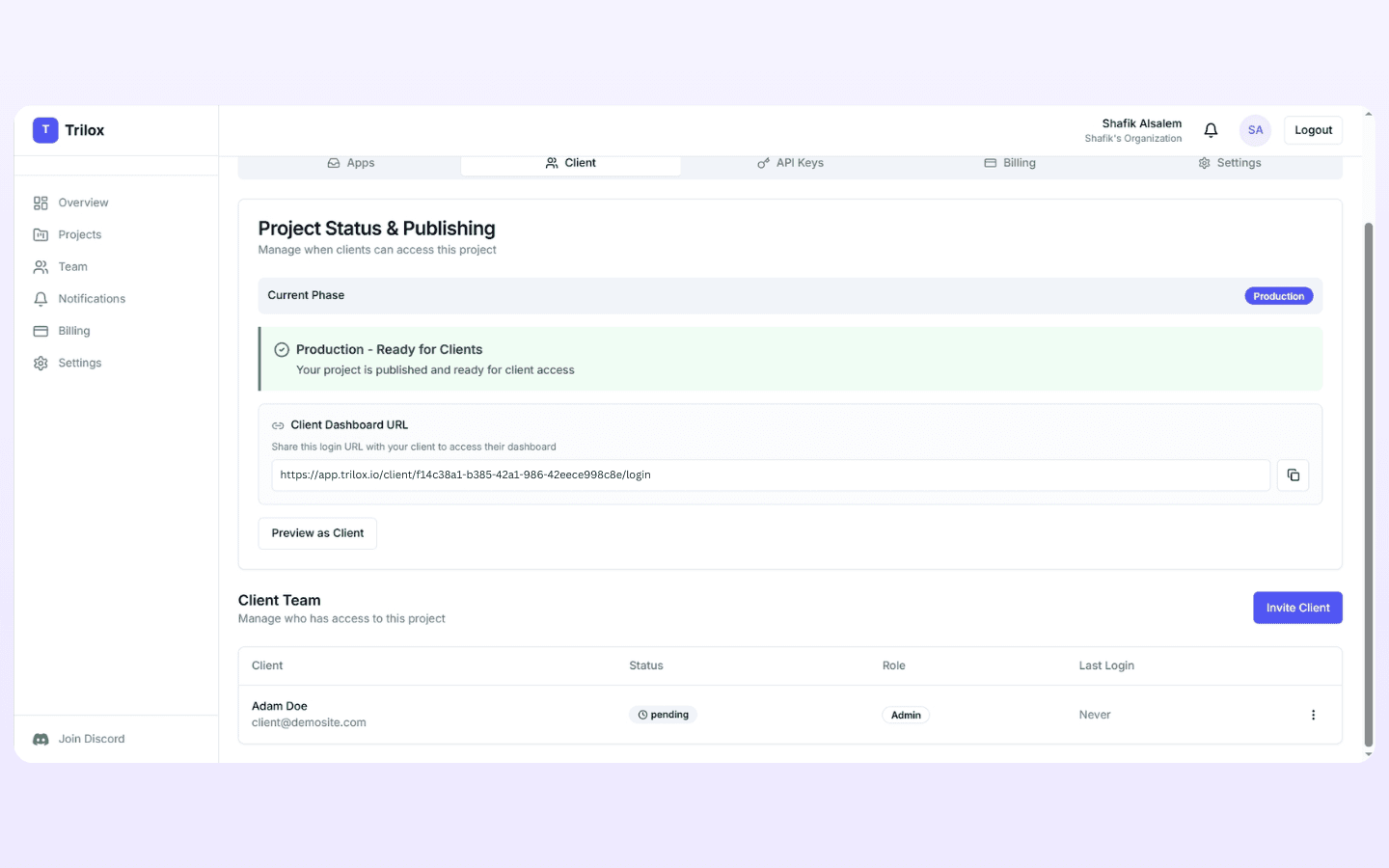This screenshot has width=1389, height=868.
Task: Click Preview as Client button
Action: (x=317, y=533)
